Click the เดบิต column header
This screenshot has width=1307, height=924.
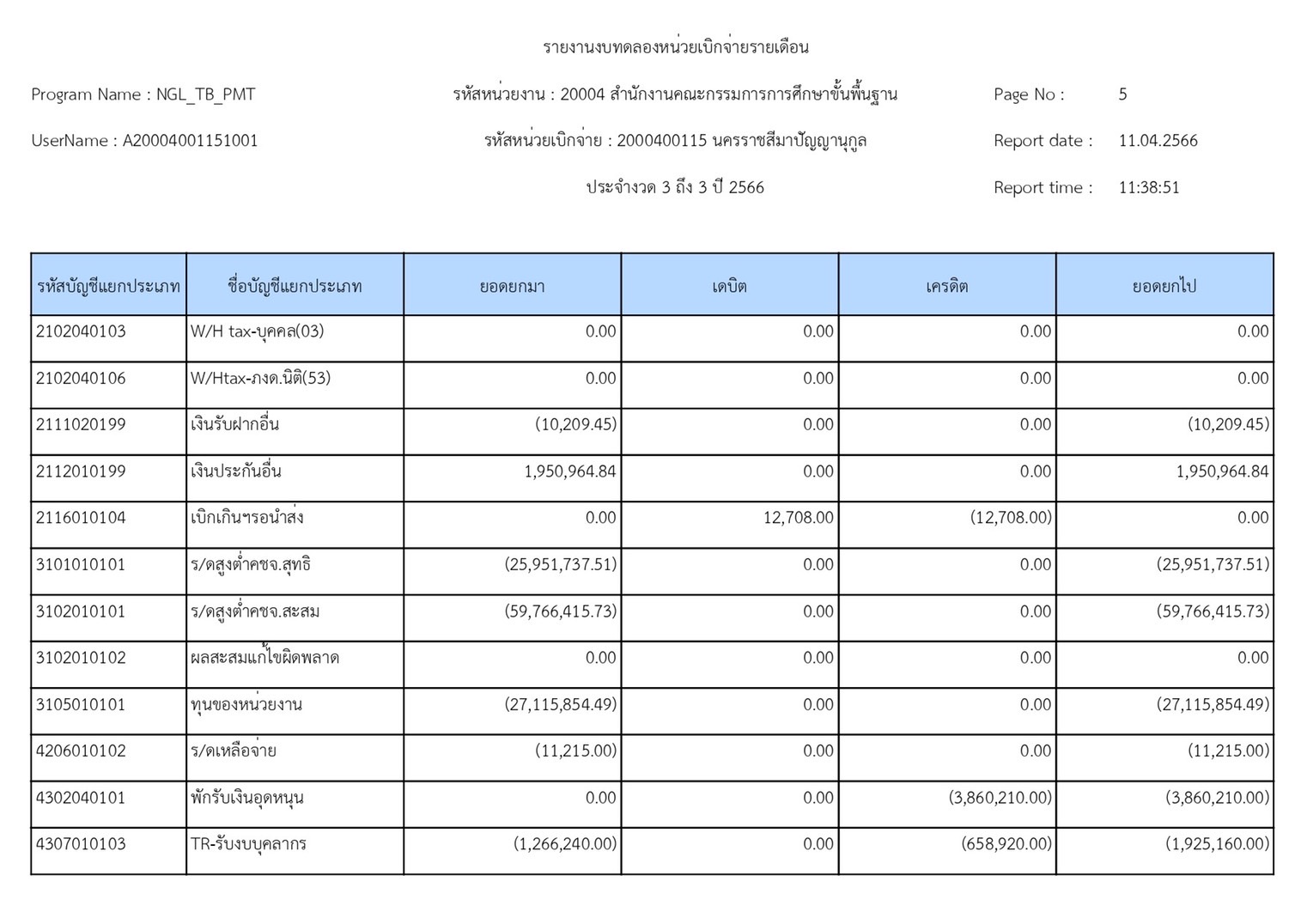[729, 286]
